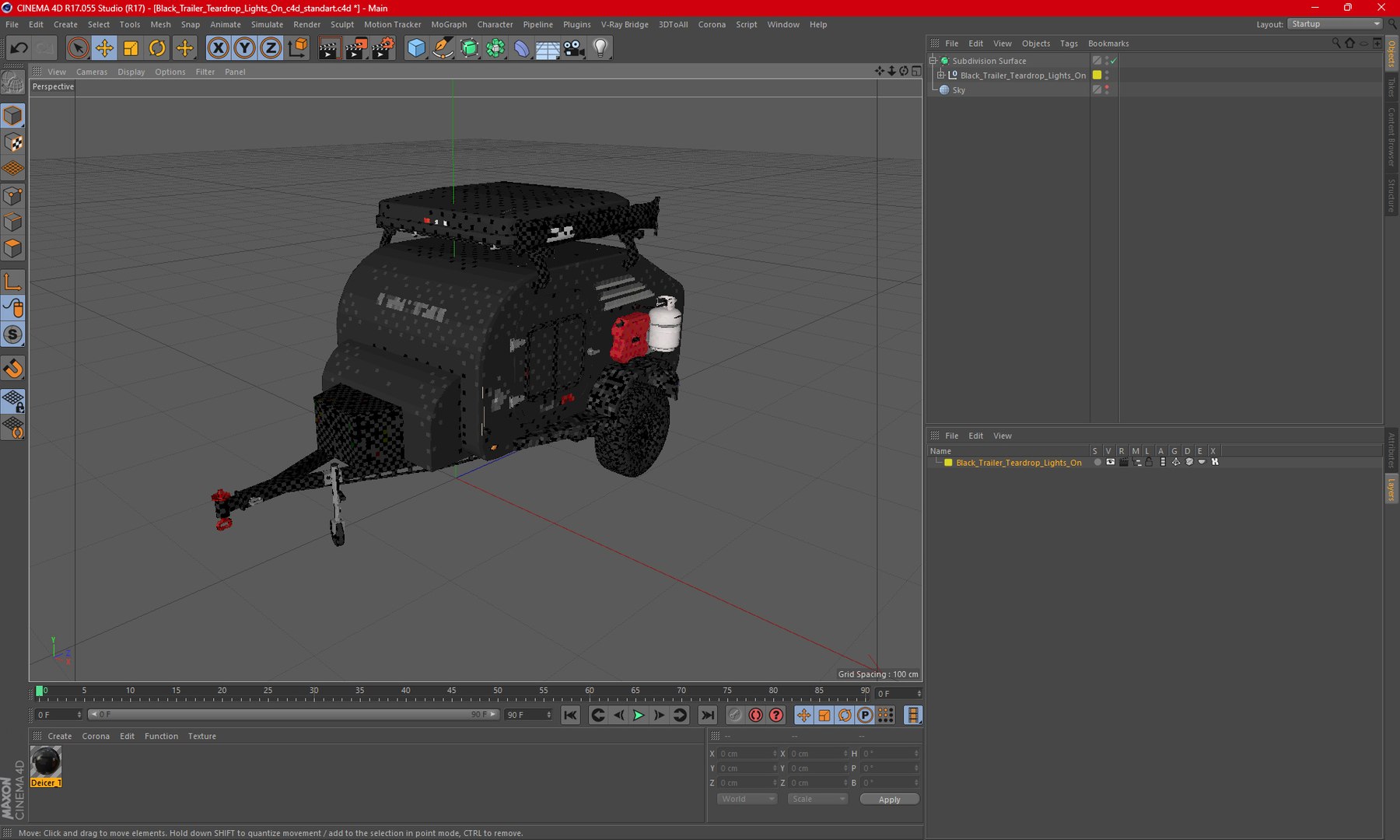Open Edit Render Settings icon

383,48
